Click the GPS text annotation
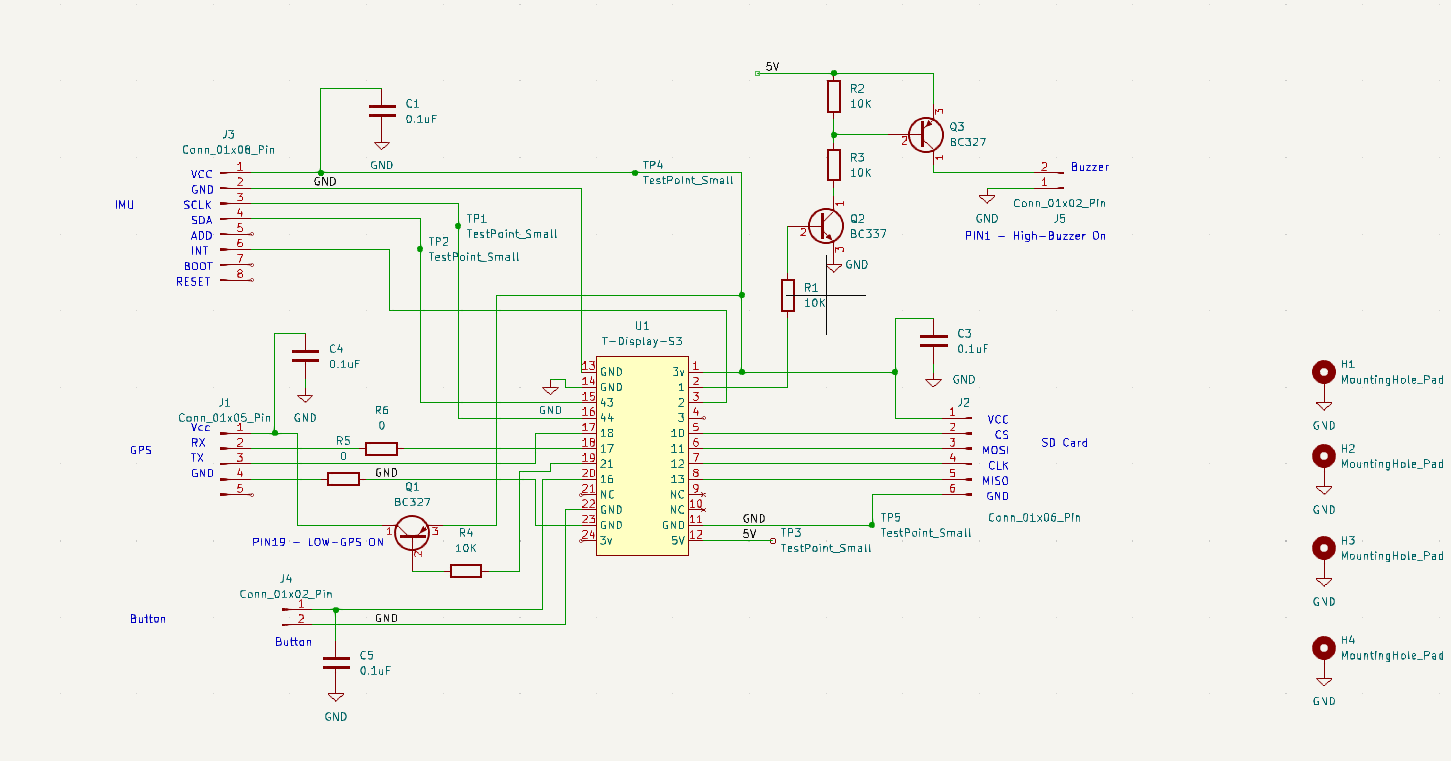Viewport: 1451px width, 761px height. 141,450
